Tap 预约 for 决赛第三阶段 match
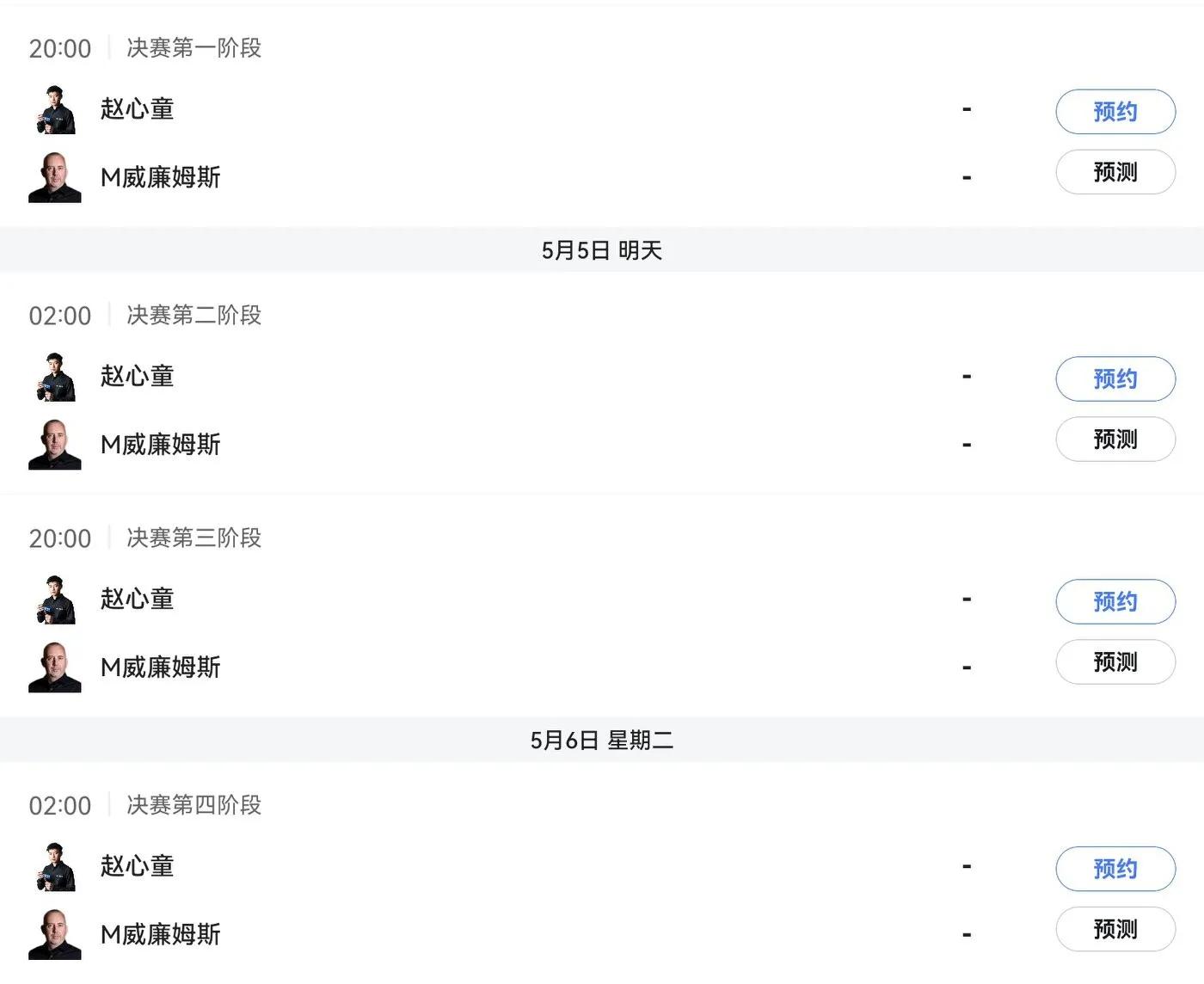This screenshot has height=984, width=1204. click(x=1115, y=602)
